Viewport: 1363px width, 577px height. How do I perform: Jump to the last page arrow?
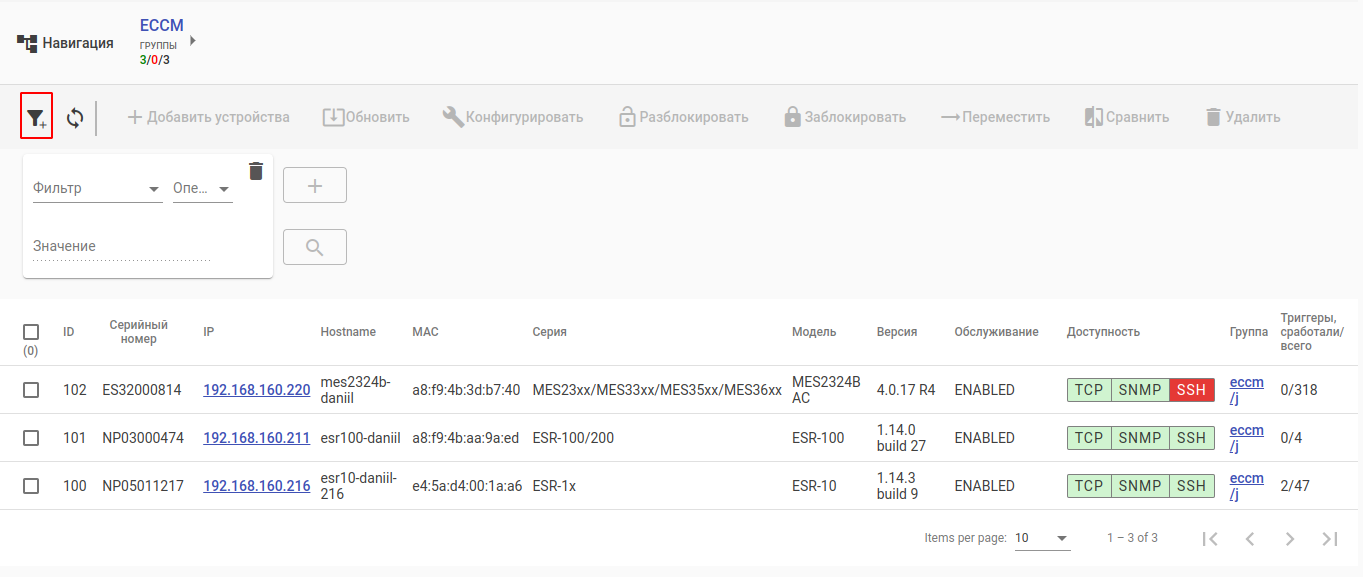1330,539
